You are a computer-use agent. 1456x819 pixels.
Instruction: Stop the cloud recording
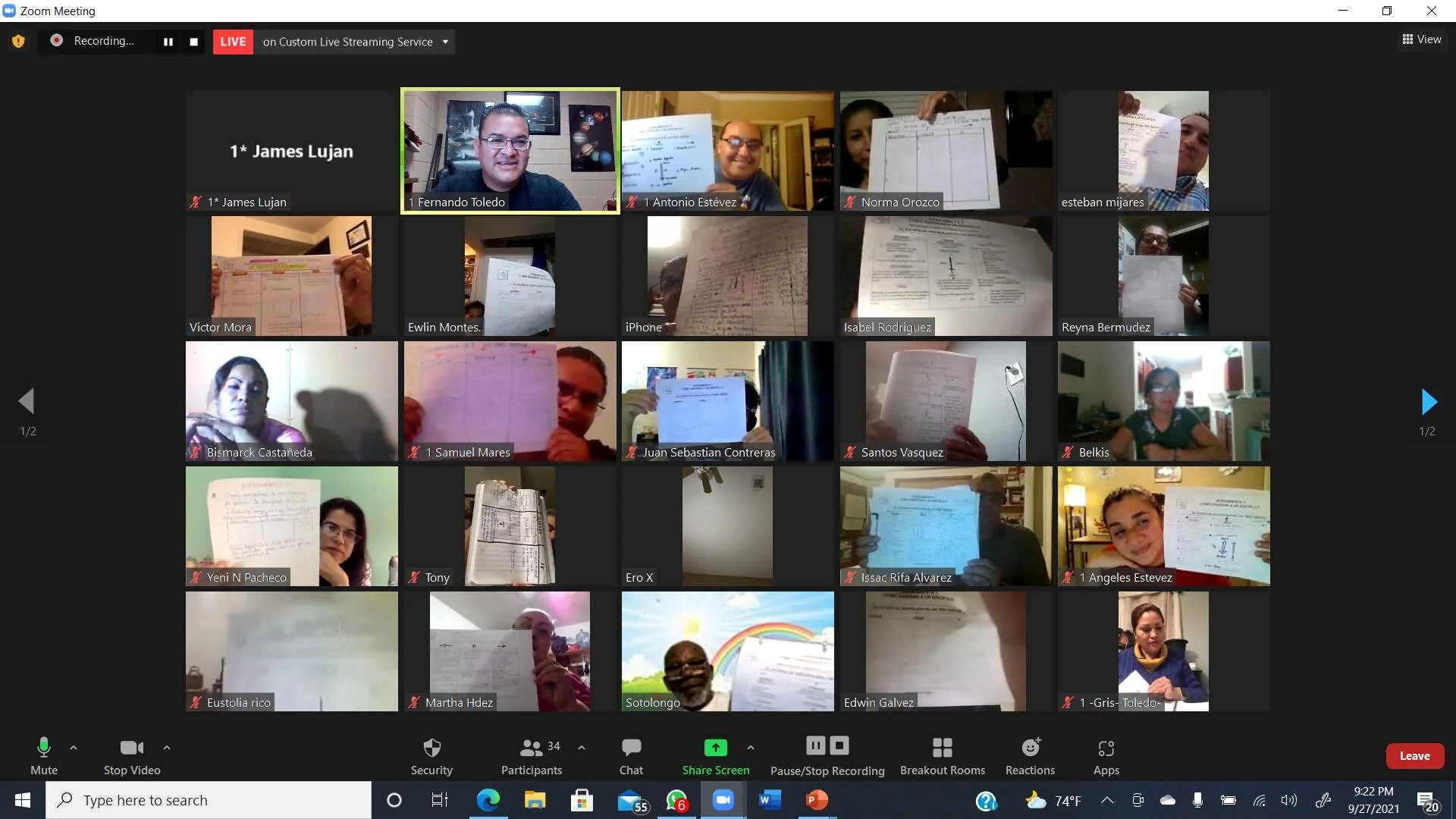839,745
